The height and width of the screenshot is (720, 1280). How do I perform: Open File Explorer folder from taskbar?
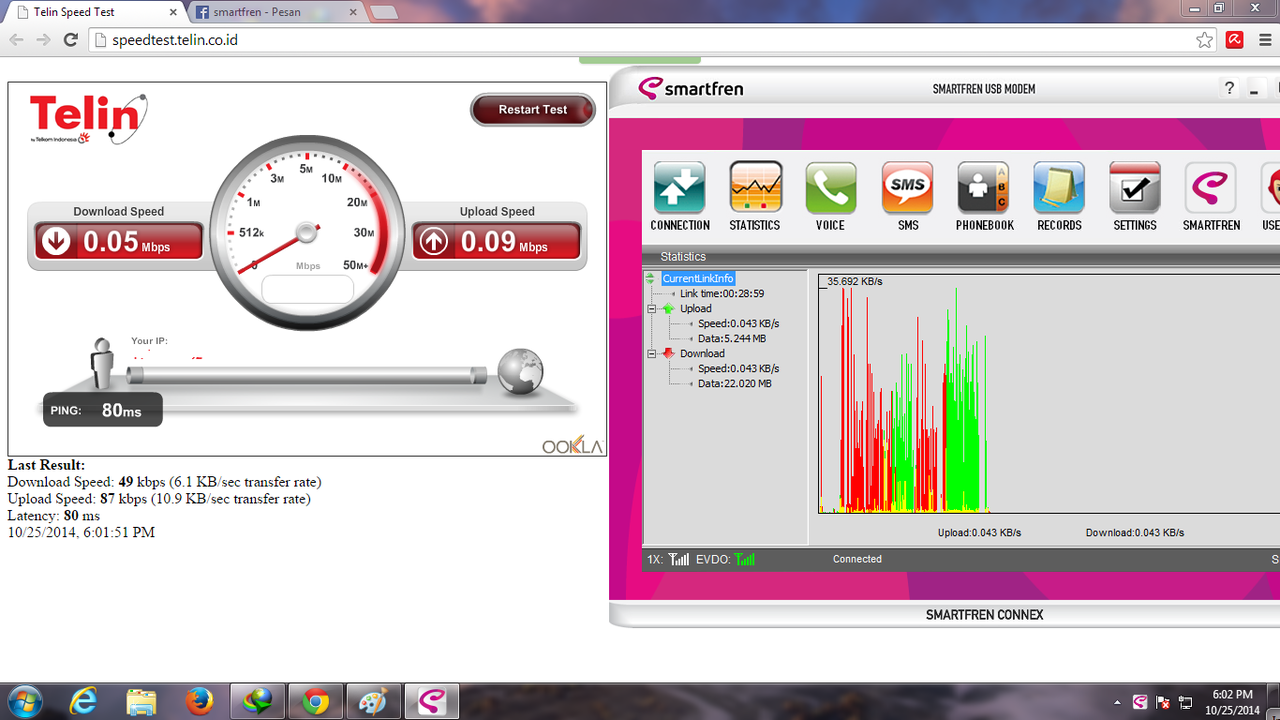click(142, 702)
